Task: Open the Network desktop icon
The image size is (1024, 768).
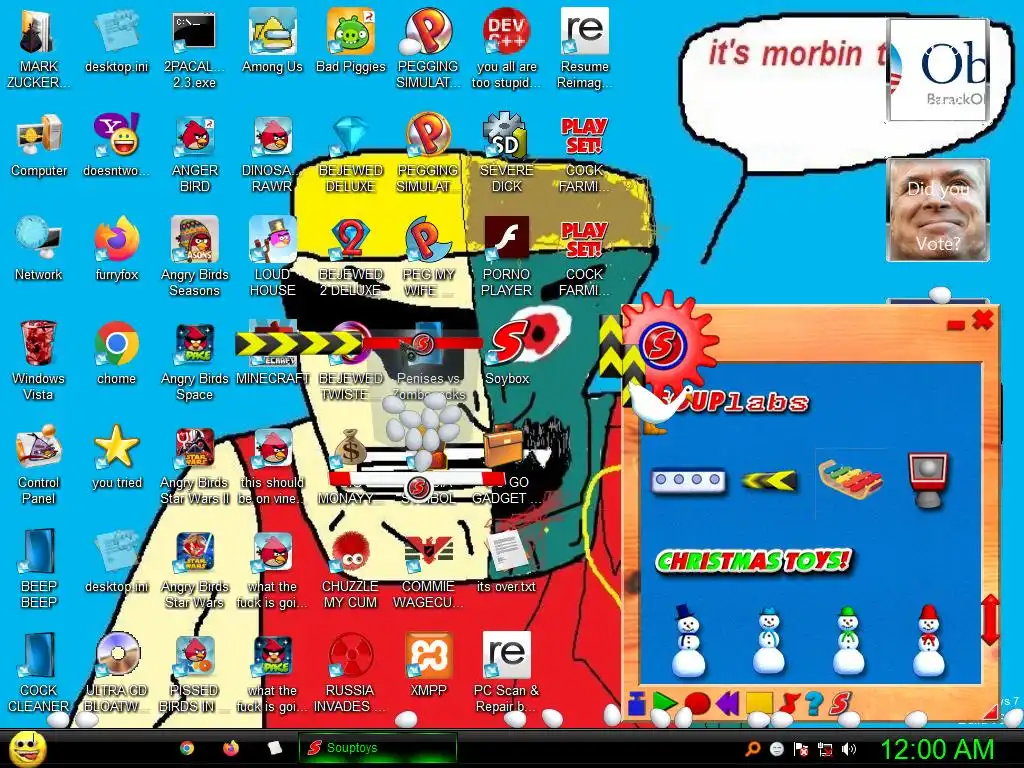Action: (x=39, y=249)
